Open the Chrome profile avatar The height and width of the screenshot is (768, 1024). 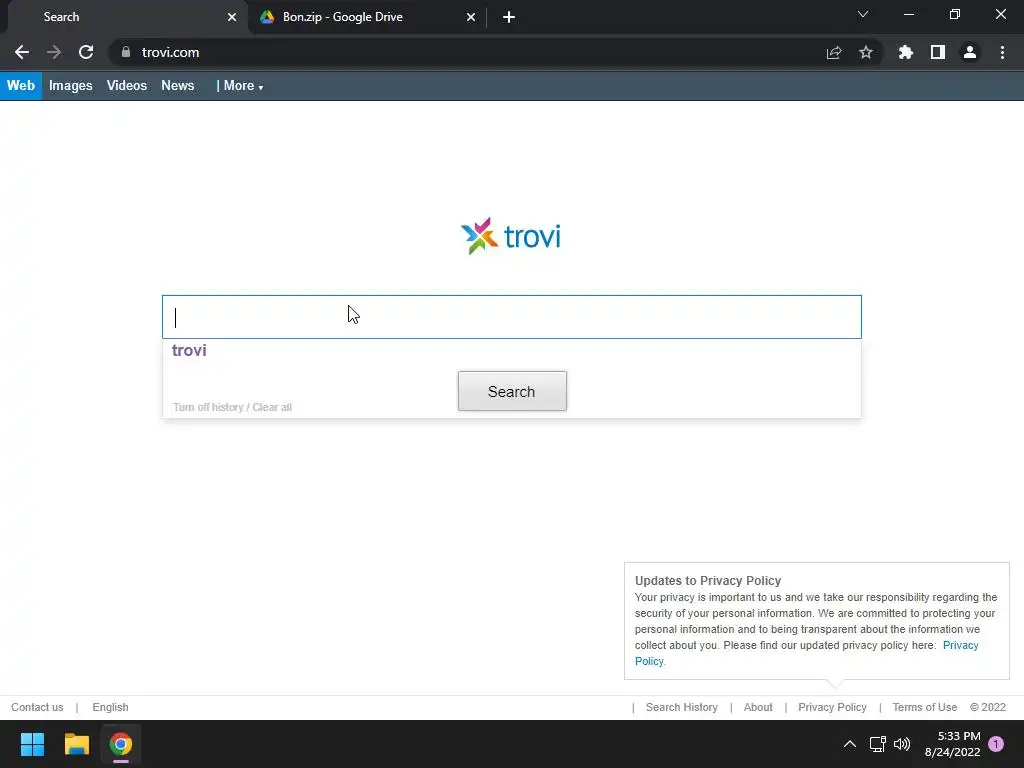[x=970, y=52]
